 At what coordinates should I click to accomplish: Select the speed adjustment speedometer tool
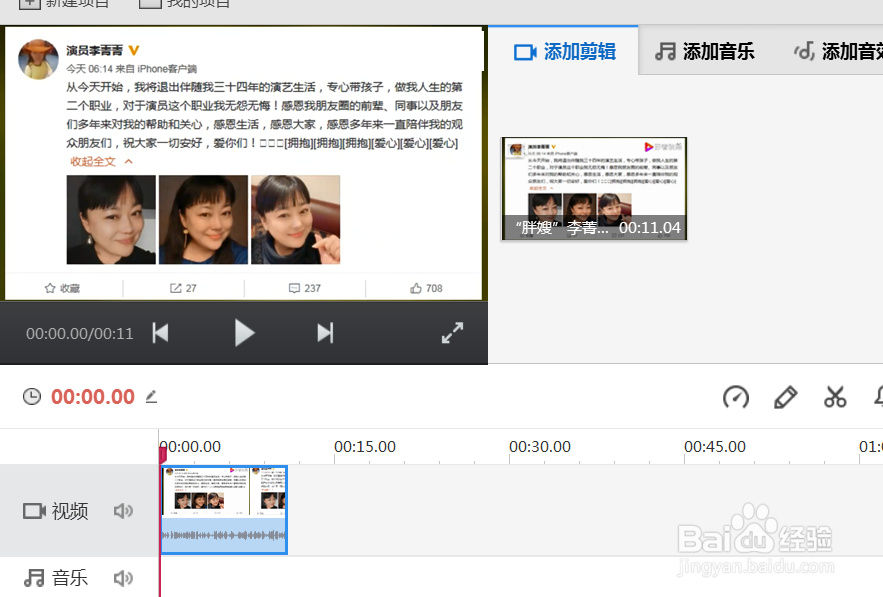coord(736,397)
